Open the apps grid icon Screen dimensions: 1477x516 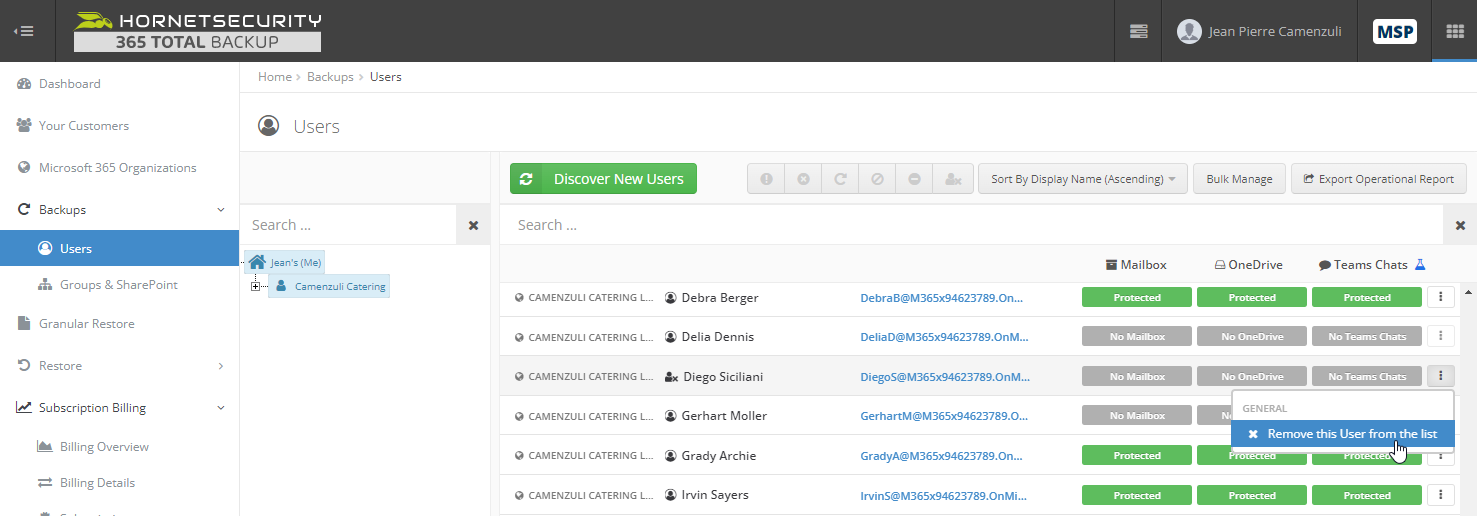point(1455,31)
